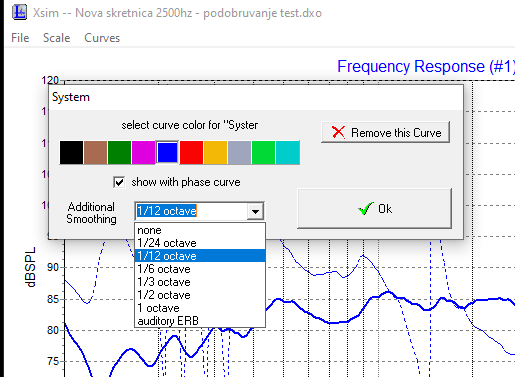Screen dimensions: 515x377
Task: Choose 1/2 octave smoothing option
Action: 200,295
